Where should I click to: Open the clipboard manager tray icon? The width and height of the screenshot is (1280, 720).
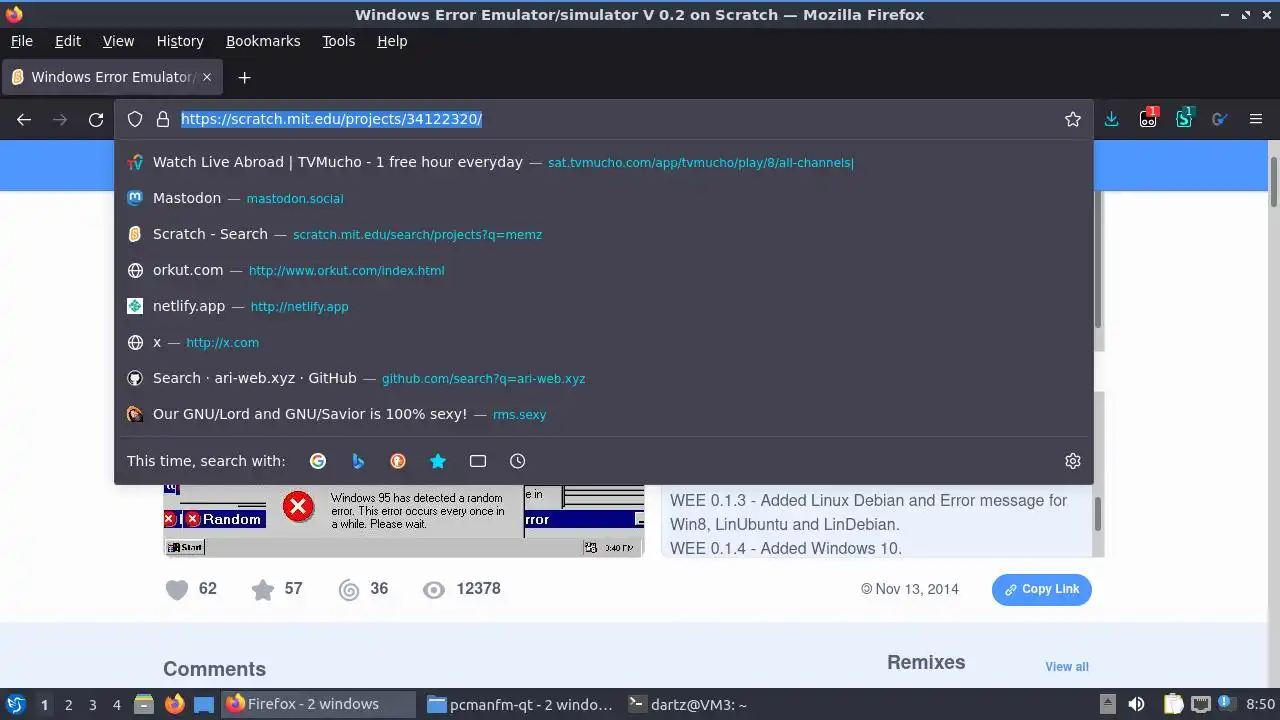coord(1172,704)
